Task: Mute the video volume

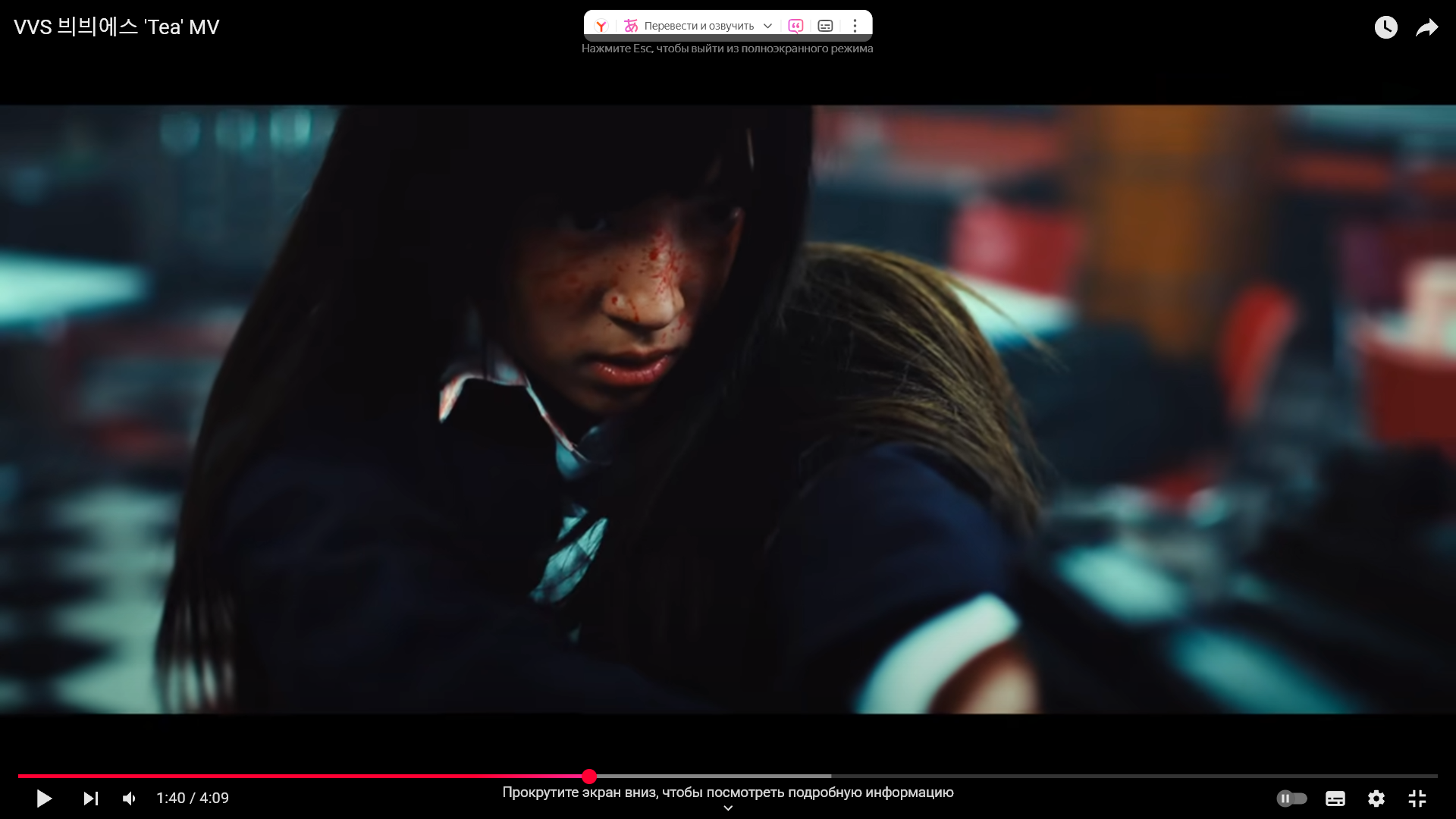Action: point(130,799)
